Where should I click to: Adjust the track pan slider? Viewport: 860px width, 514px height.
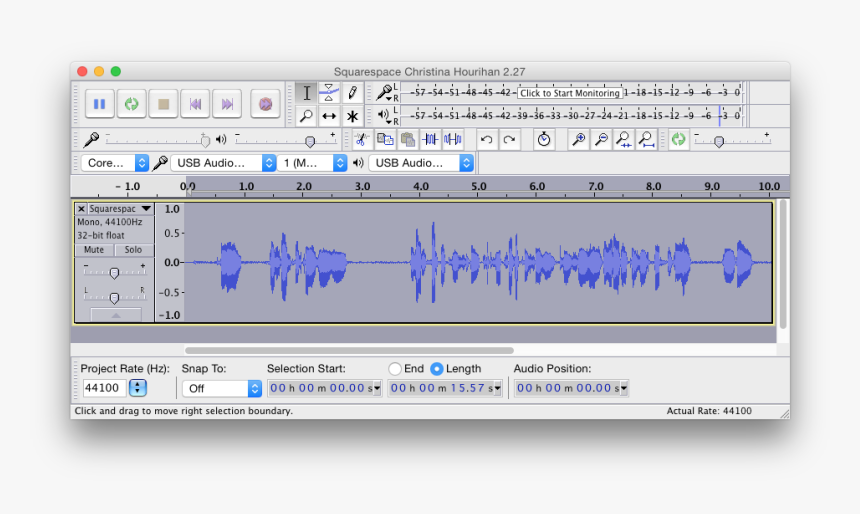pos(114,297)
